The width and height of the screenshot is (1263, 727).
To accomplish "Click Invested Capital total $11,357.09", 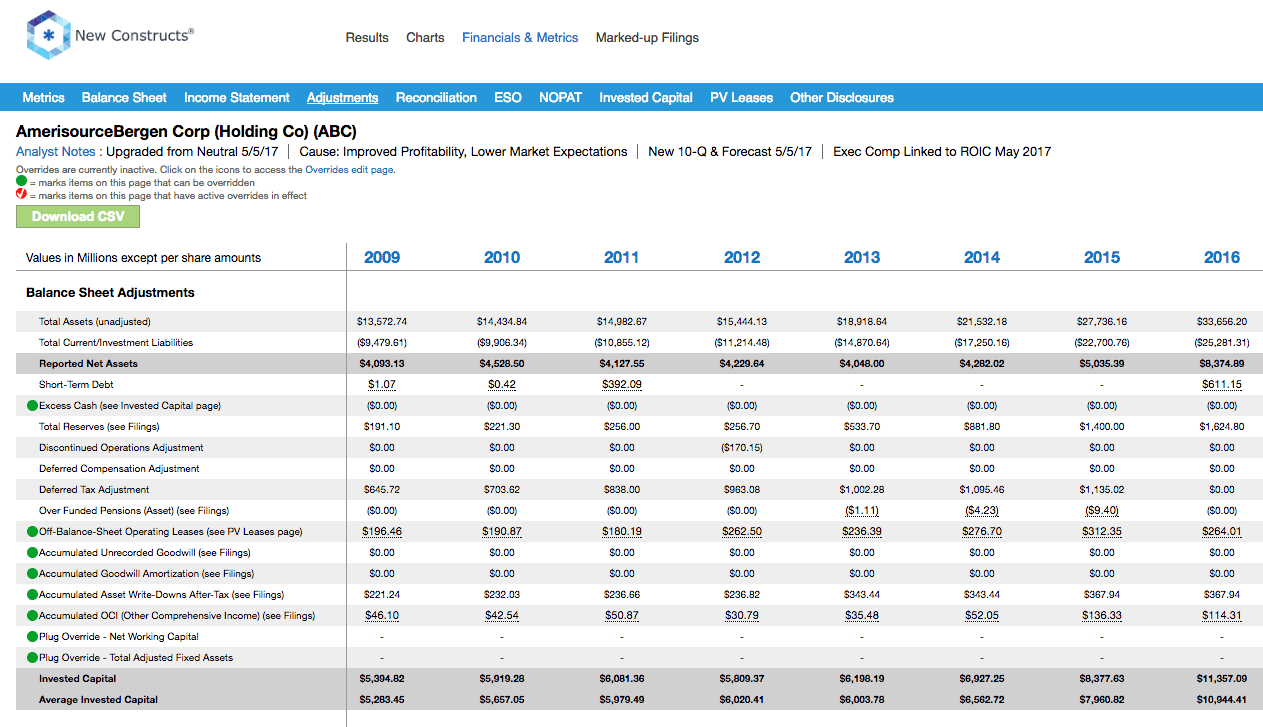I will 1222,679.
